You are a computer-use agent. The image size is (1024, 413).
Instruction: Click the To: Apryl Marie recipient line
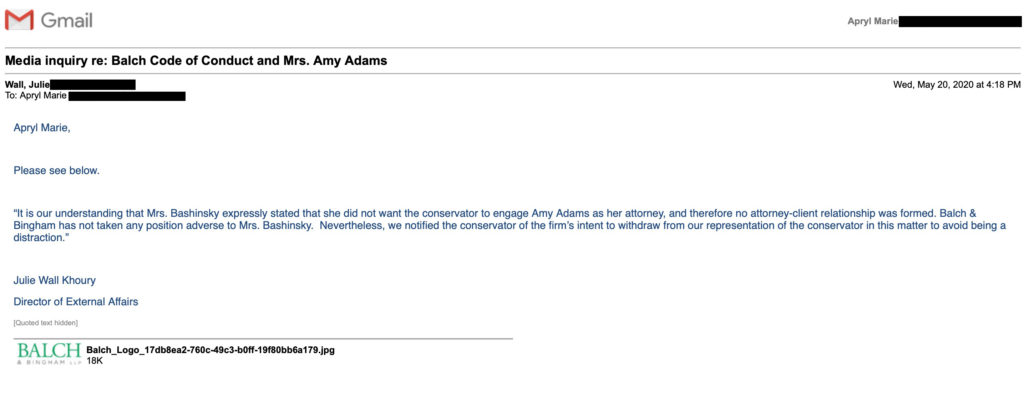coord(36,96)
